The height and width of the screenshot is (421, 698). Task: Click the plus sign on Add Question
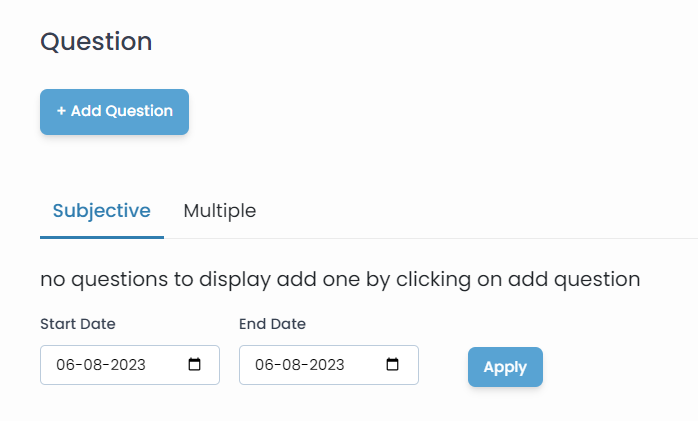[61, 111]
